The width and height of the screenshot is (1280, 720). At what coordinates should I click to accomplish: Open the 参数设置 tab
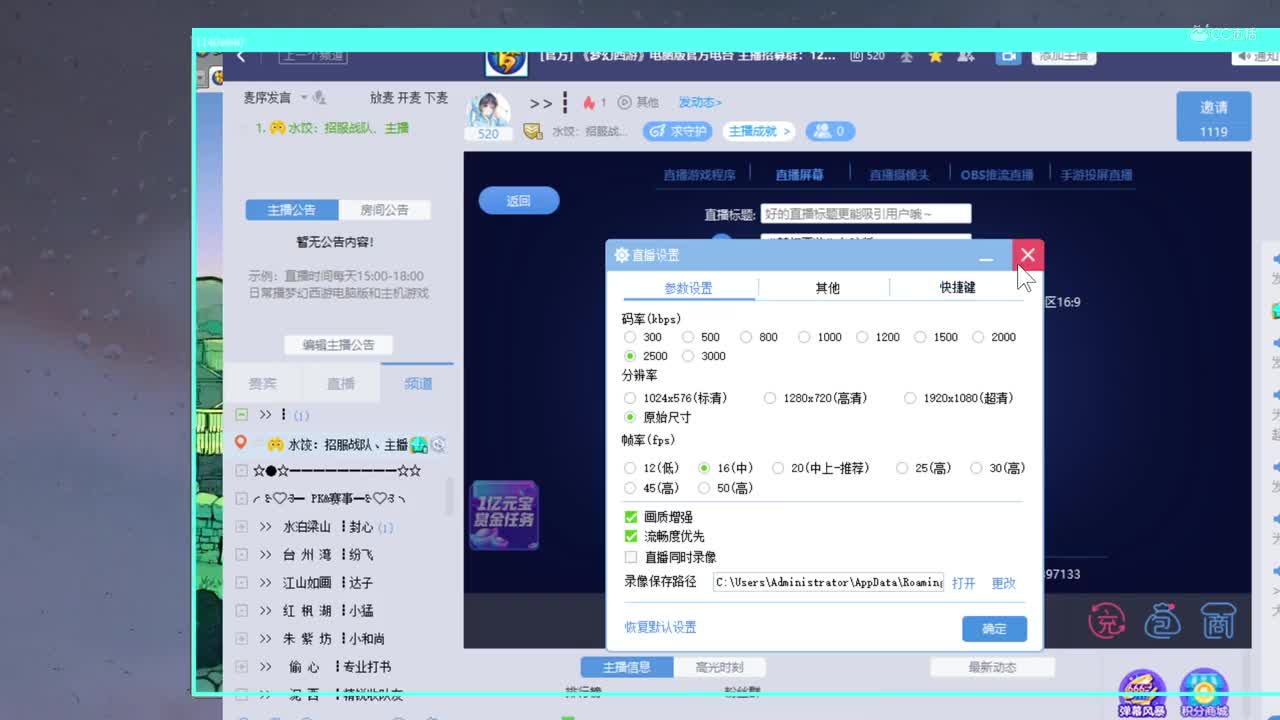click(x=689, y=288)
